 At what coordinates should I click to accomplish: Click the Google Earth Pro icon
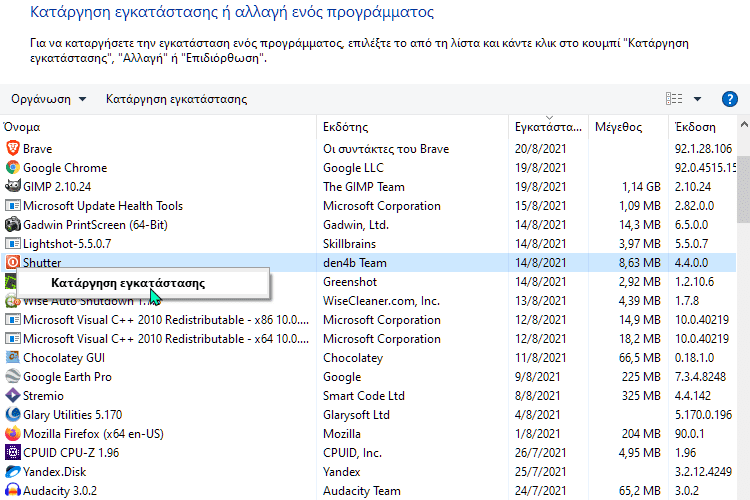[12, 377]
